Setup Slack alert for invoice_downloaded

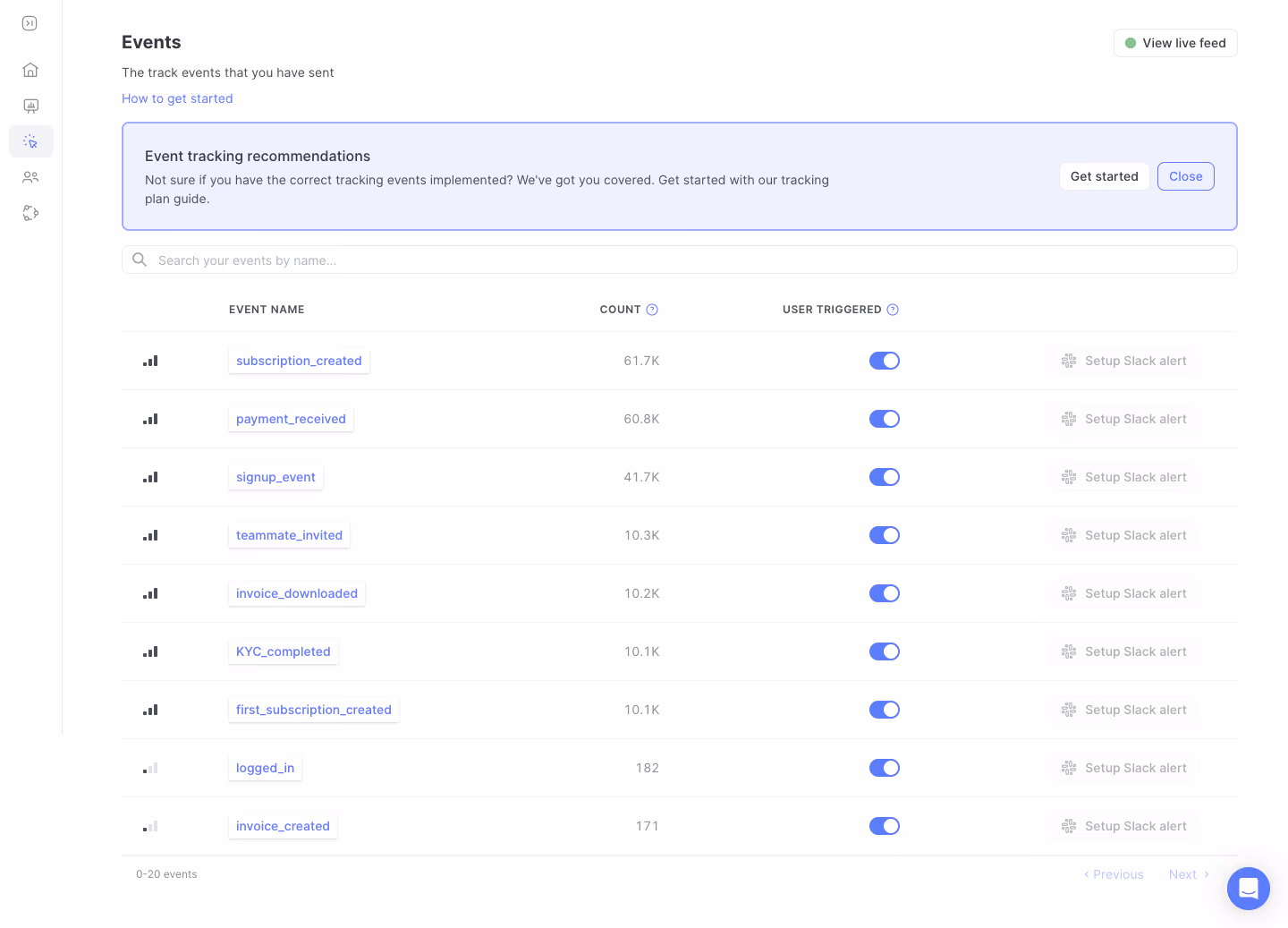click(1124, 593)
